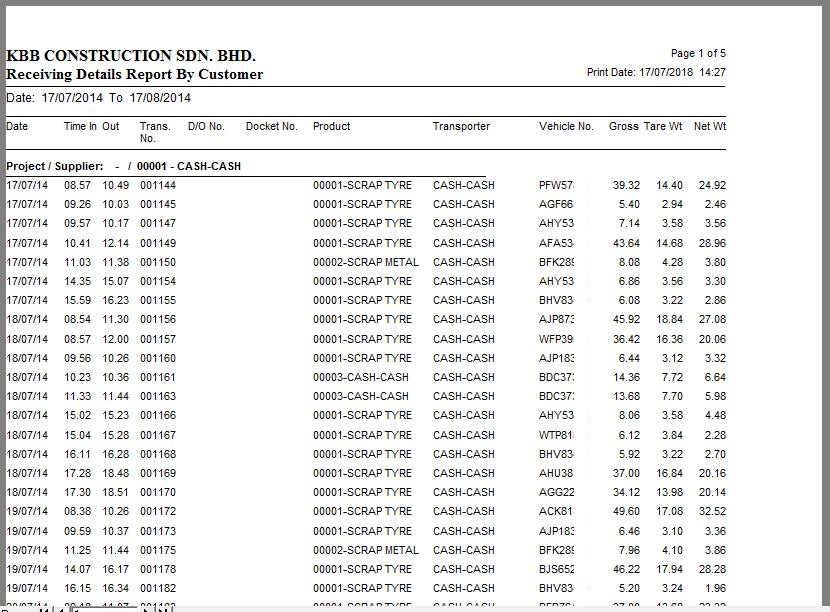
Task: Click the Print Date 17/07/2018 14:27 text
Action: [656, 72]
